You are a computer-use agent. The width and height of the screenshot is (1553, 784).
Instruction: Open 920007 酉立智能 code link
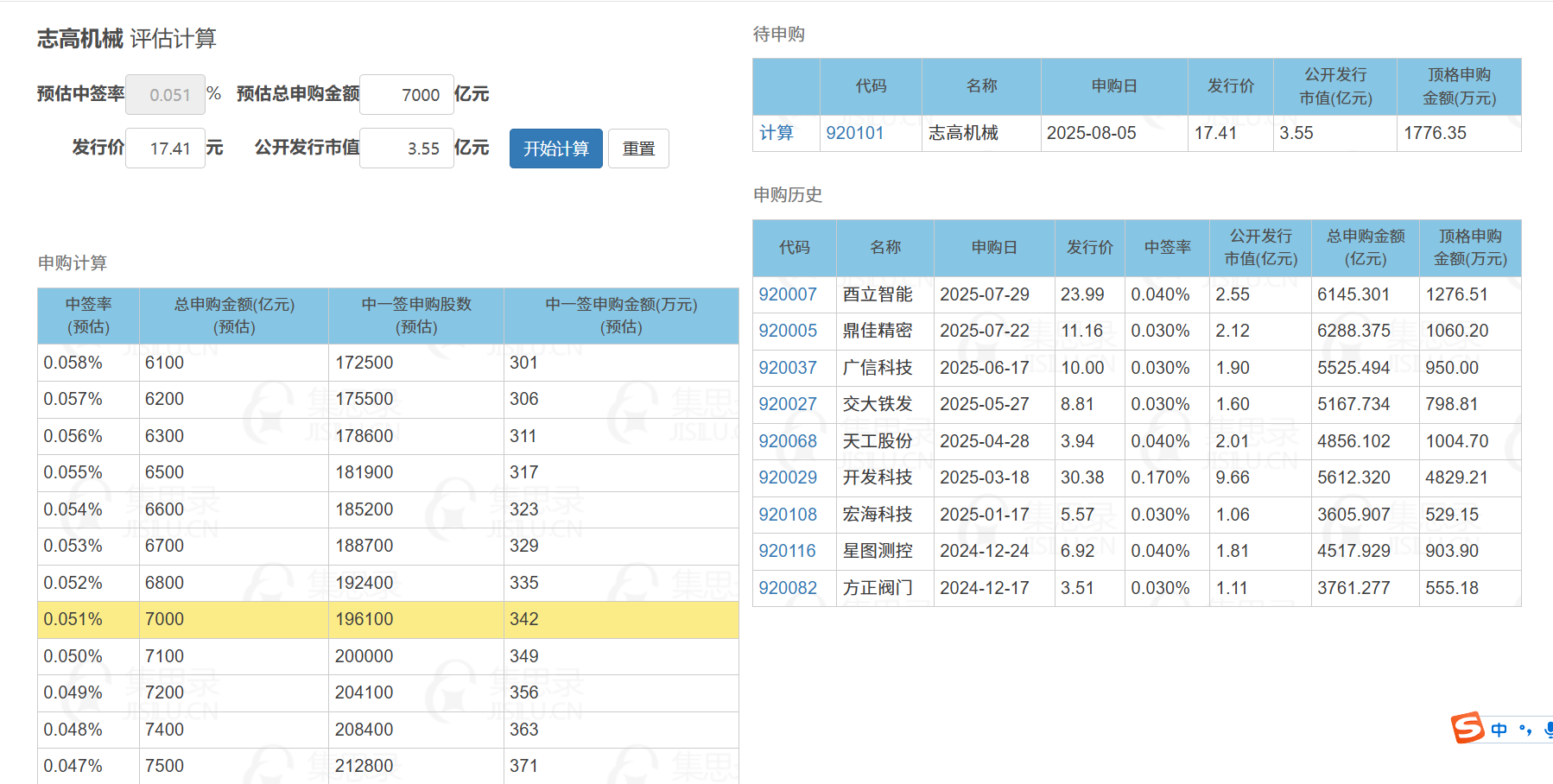tap(787, 294)
